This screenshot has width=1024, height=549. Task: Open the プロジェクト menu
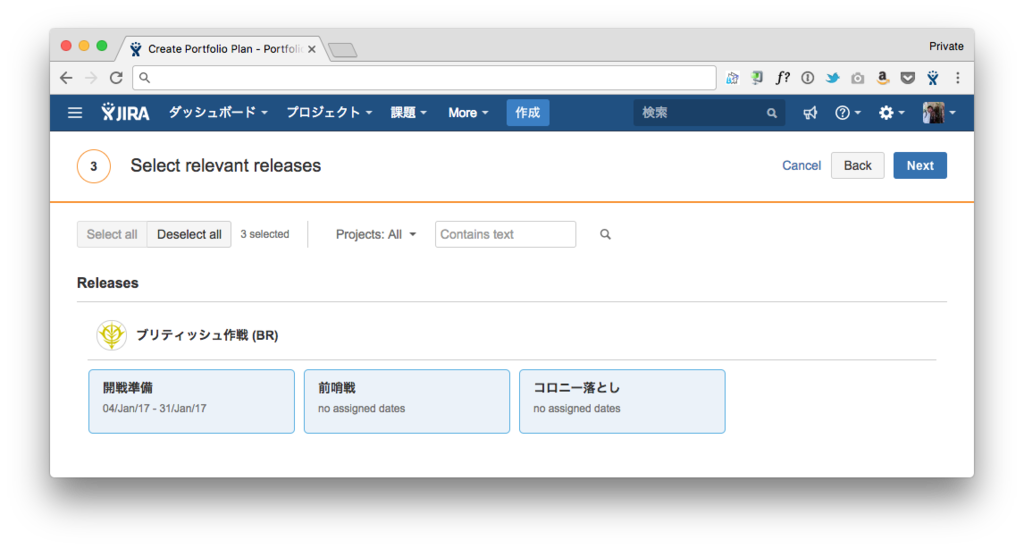(x=329, y=112)
